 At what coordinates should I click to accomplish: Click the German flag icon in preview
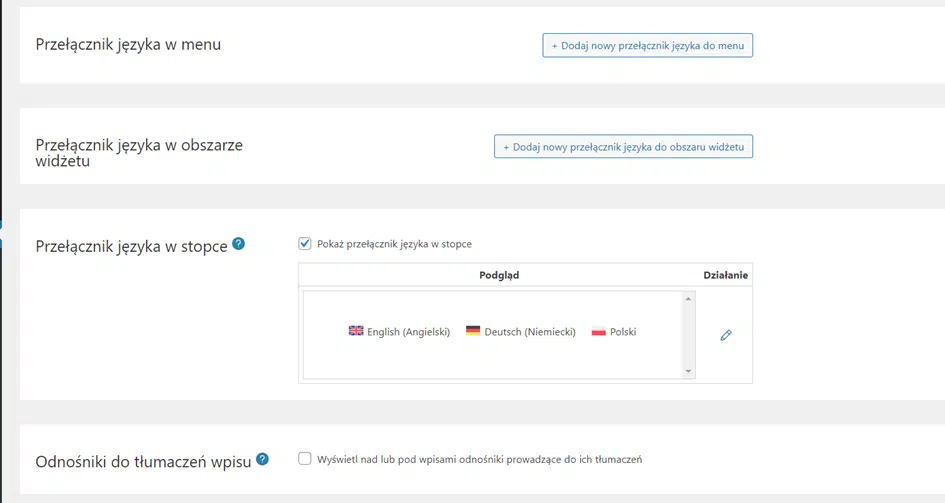click(x=473, y=331)
